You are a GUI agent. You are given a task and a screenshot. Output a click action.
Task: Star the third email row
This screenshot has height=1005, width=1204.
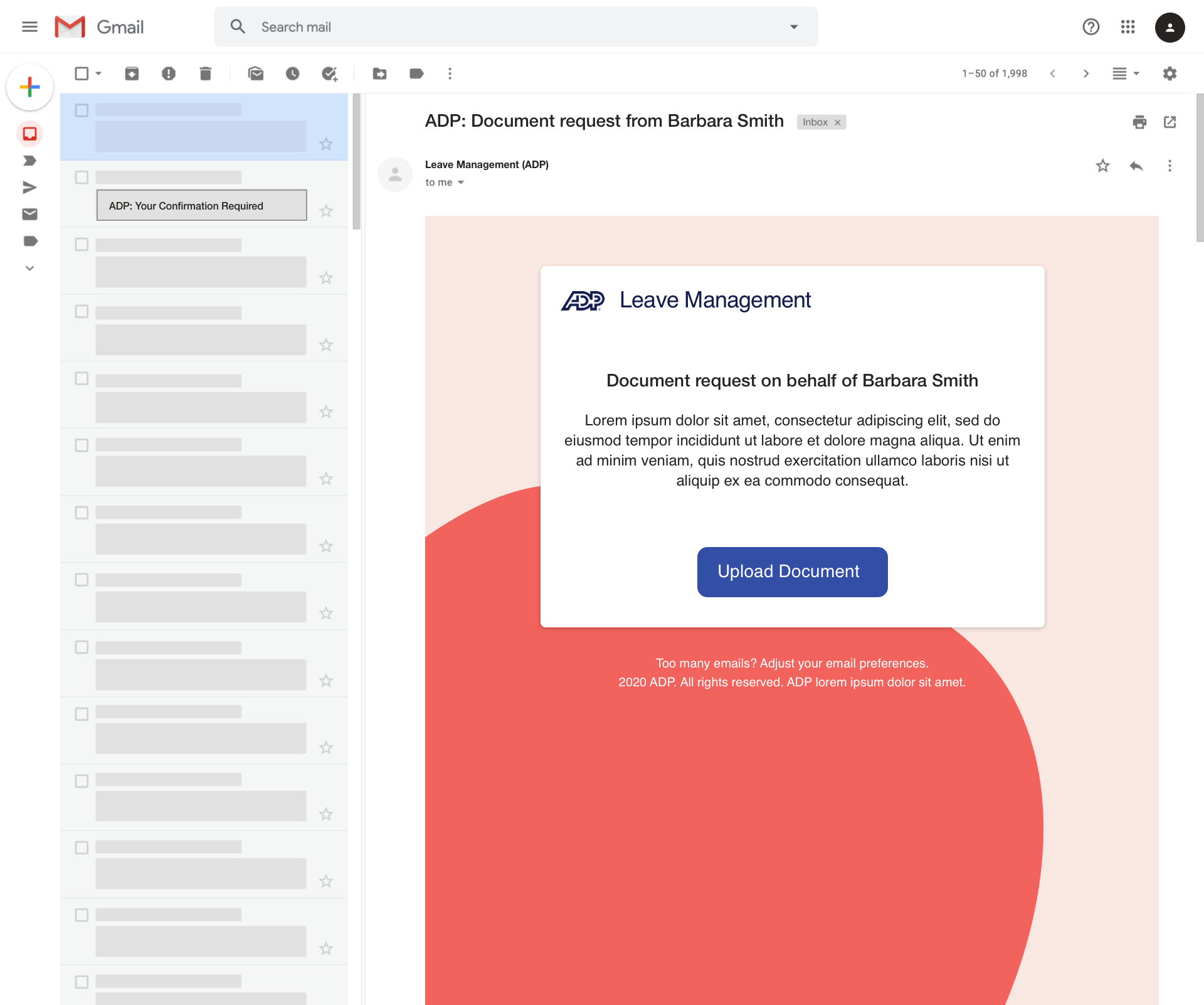coord(325,278)
